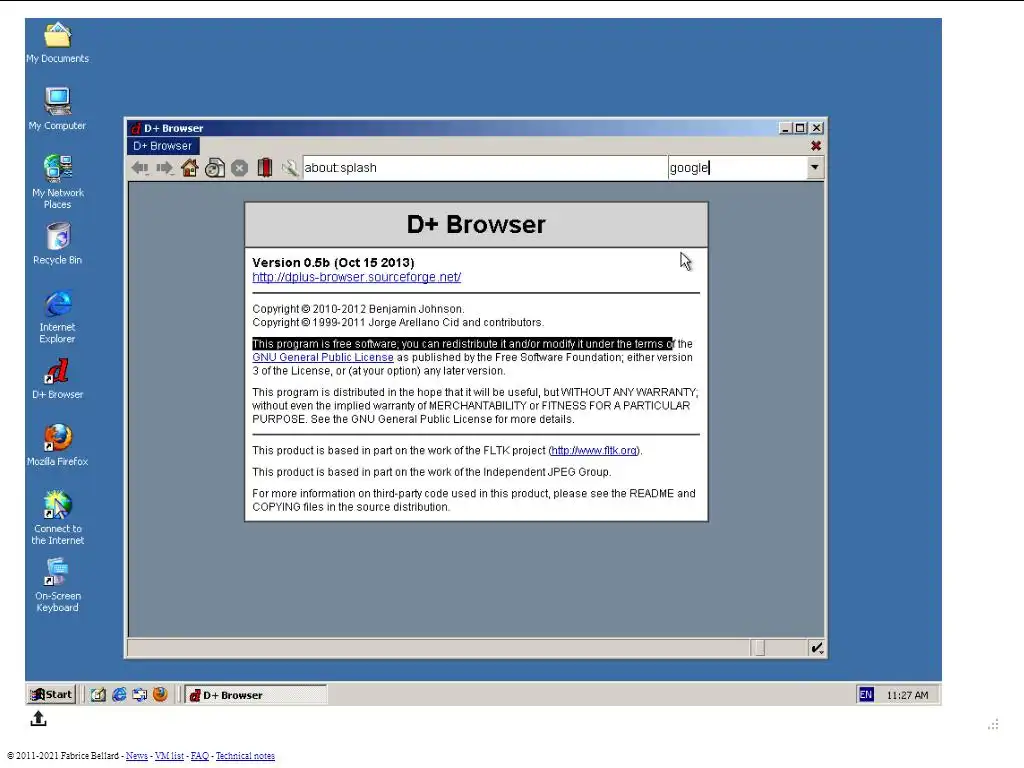This screenshot has width=1024, height=768.
Task: Open the Start menu
Action: point(52,694)
